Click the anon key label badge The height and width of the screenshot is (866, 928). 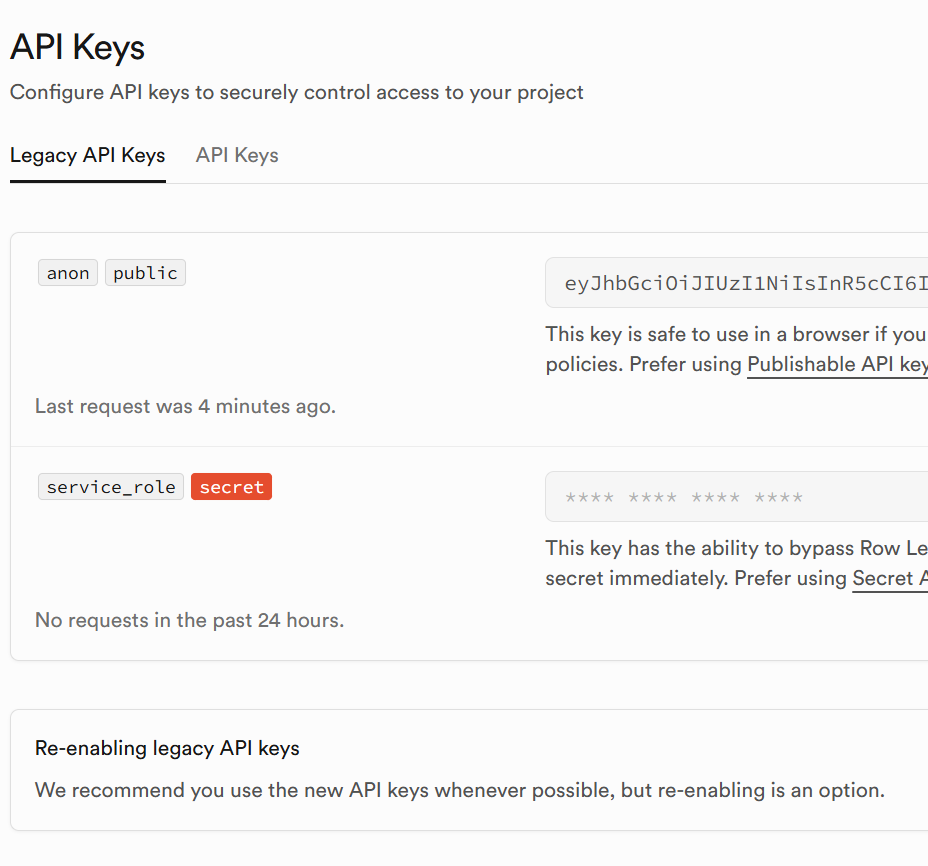pos(68,273)
